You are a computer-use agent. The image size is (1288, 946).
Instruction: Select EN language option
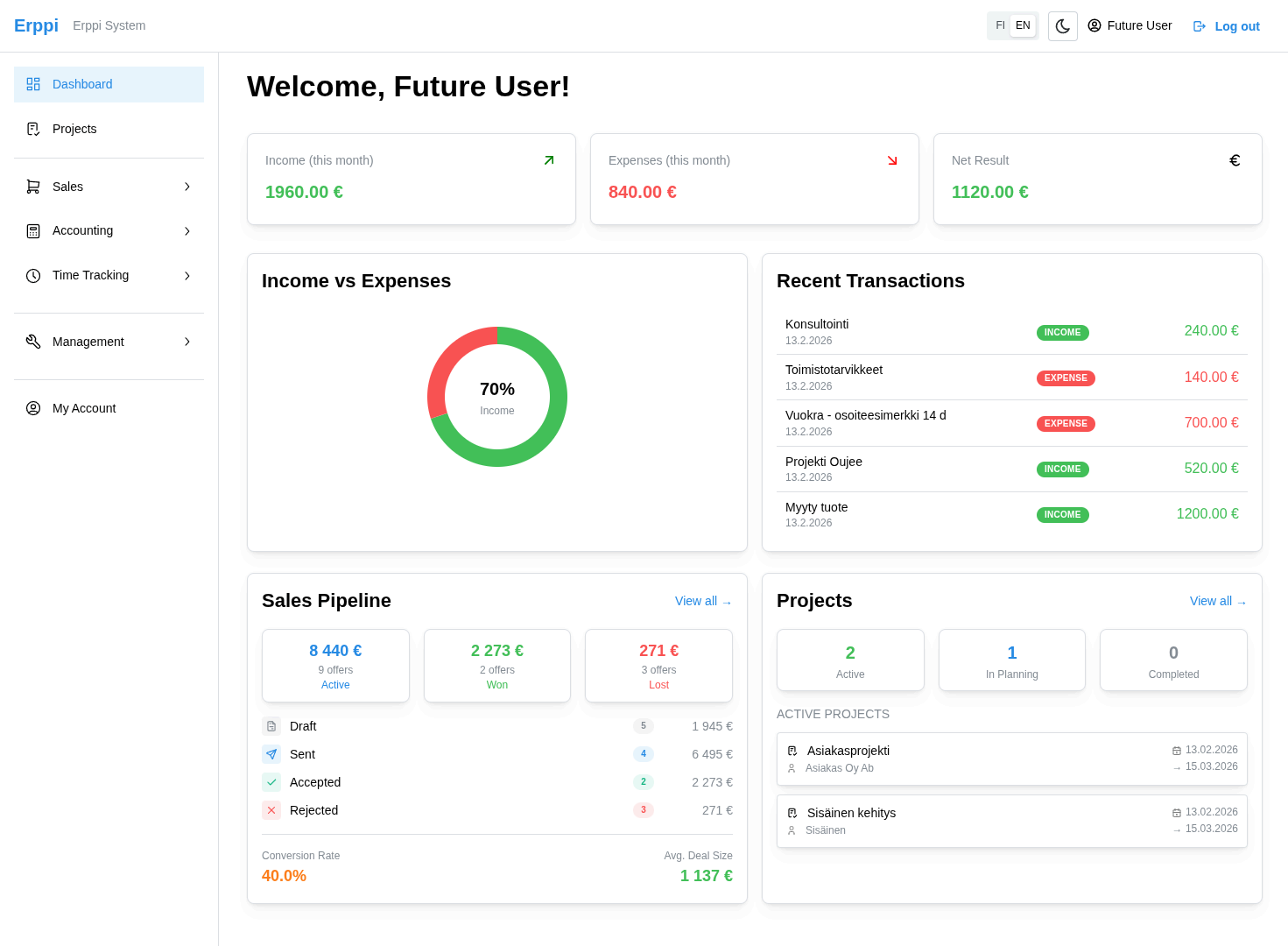[x=1023, y=25]
